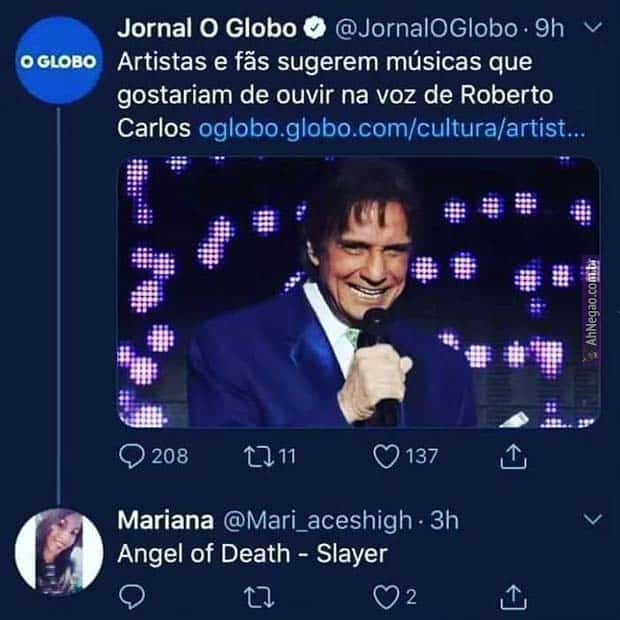Share Mariana's tweet

click(x=511, y=596)
